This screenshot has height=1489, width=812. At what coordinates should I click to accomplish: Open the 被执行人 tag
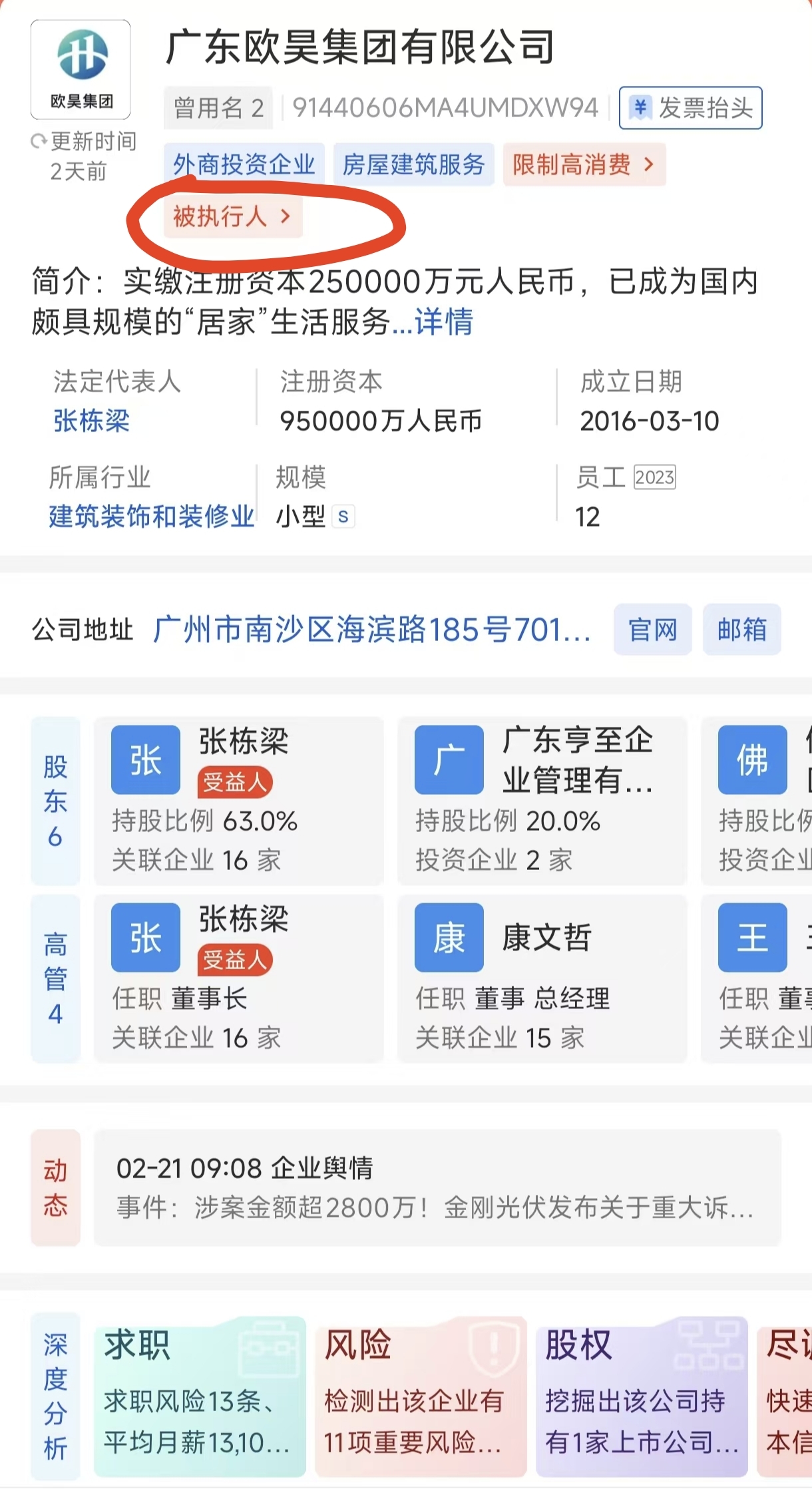click(233, 216)
